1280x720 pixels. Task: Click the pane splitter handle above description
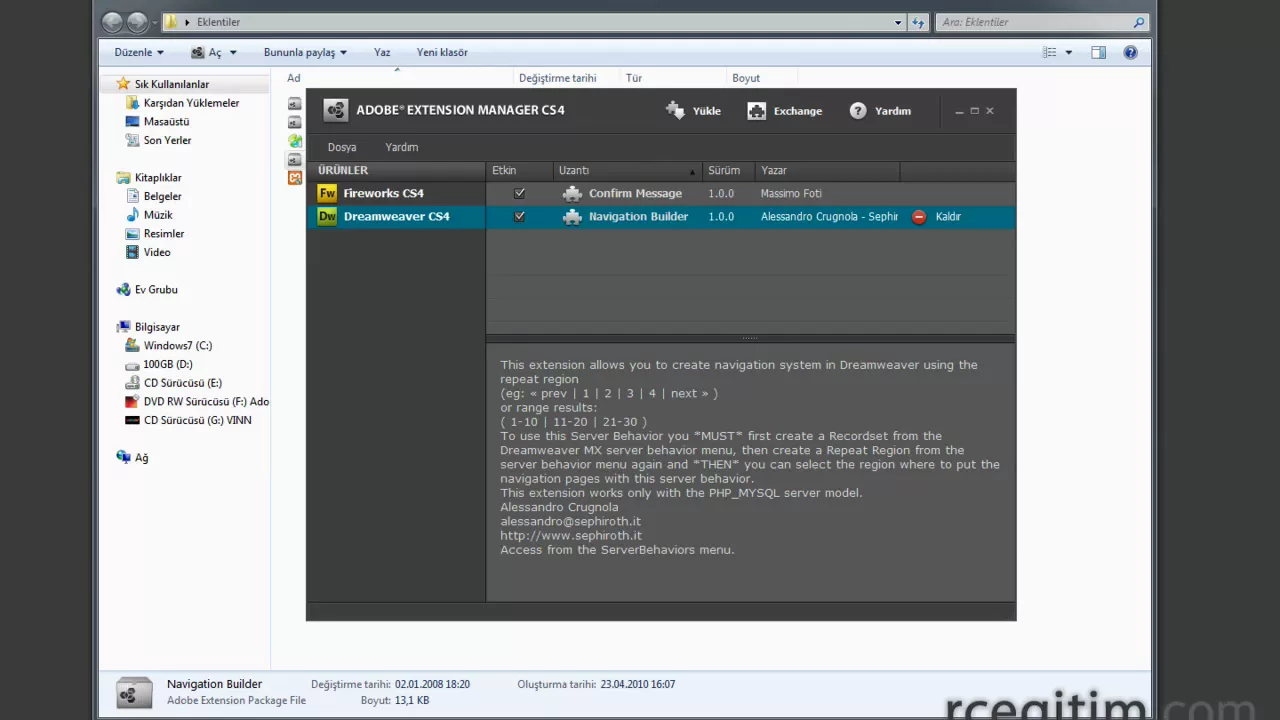pyautogui.click(x=750, y=338)
